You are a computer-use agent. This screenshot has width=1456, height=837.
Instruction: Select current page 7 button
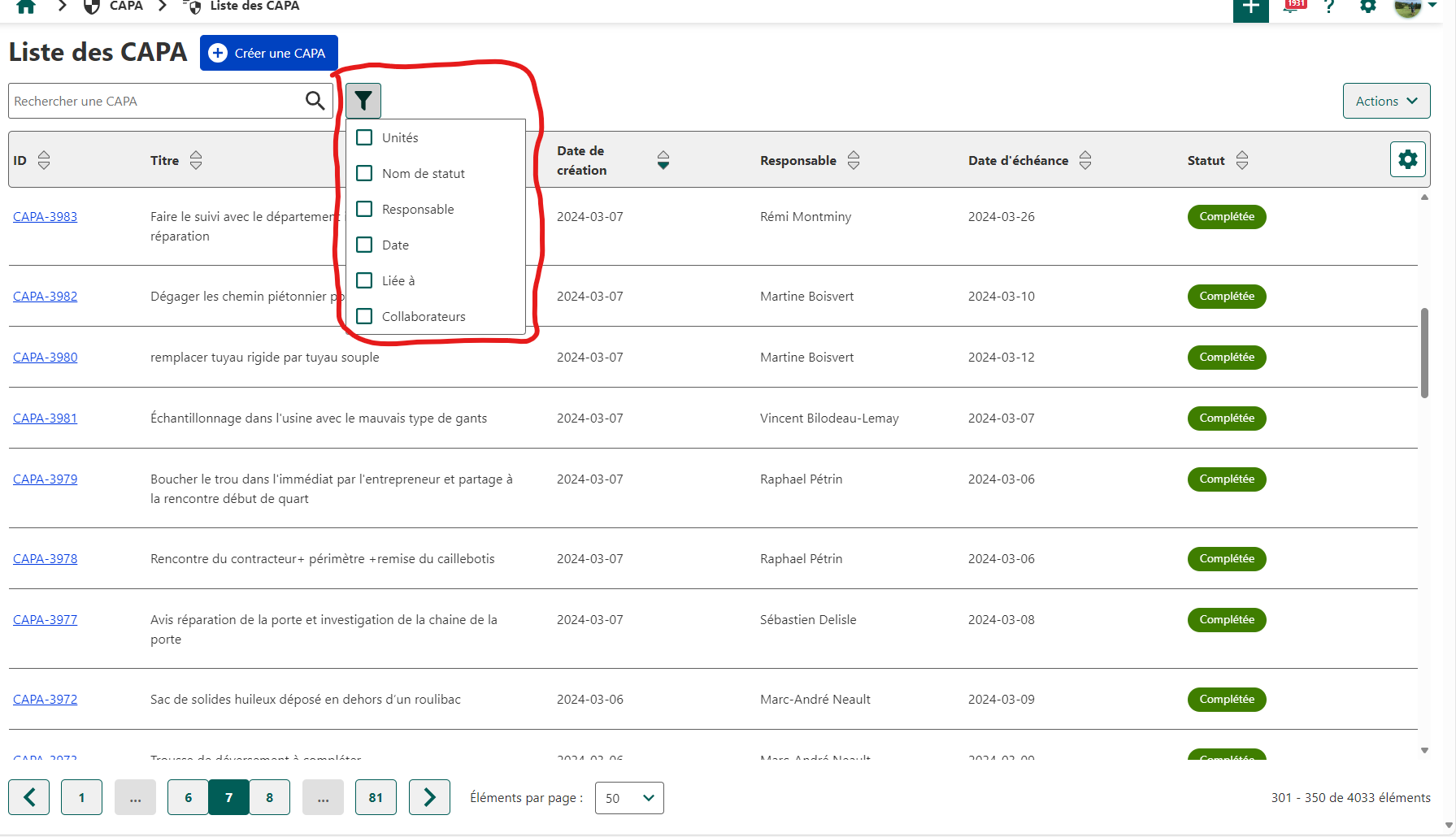tap(229, 797)
